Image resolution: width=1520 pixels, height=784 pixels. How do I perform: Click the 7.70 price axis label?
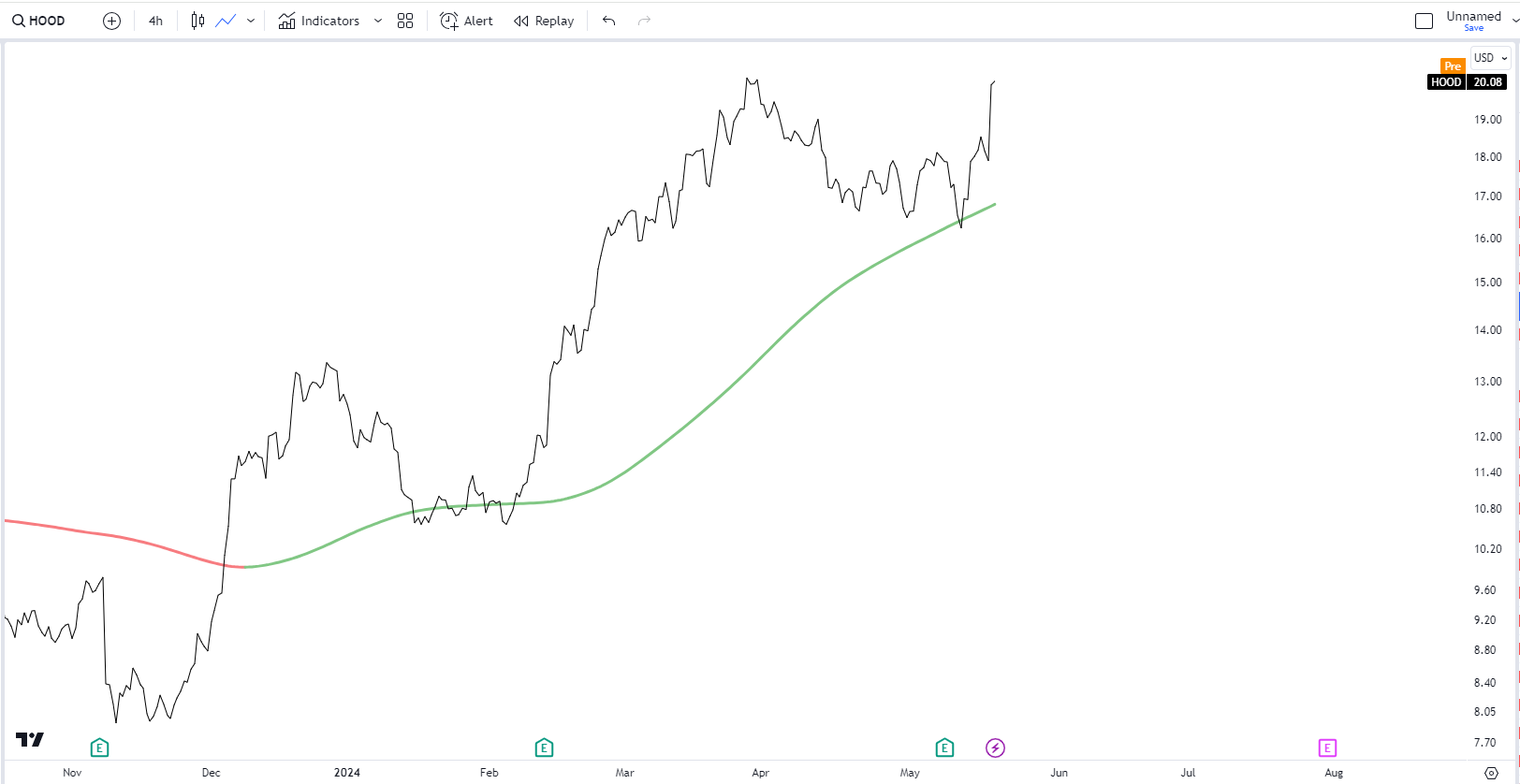coord(1485,743)
